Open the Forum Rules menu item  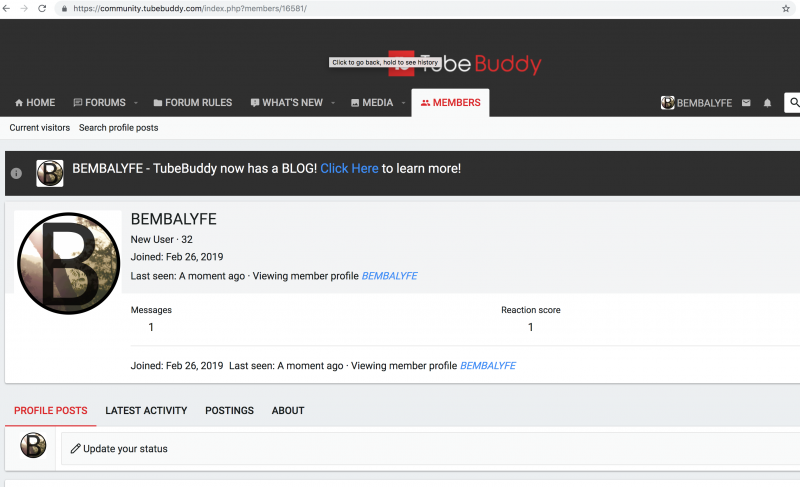click(192, 103)
